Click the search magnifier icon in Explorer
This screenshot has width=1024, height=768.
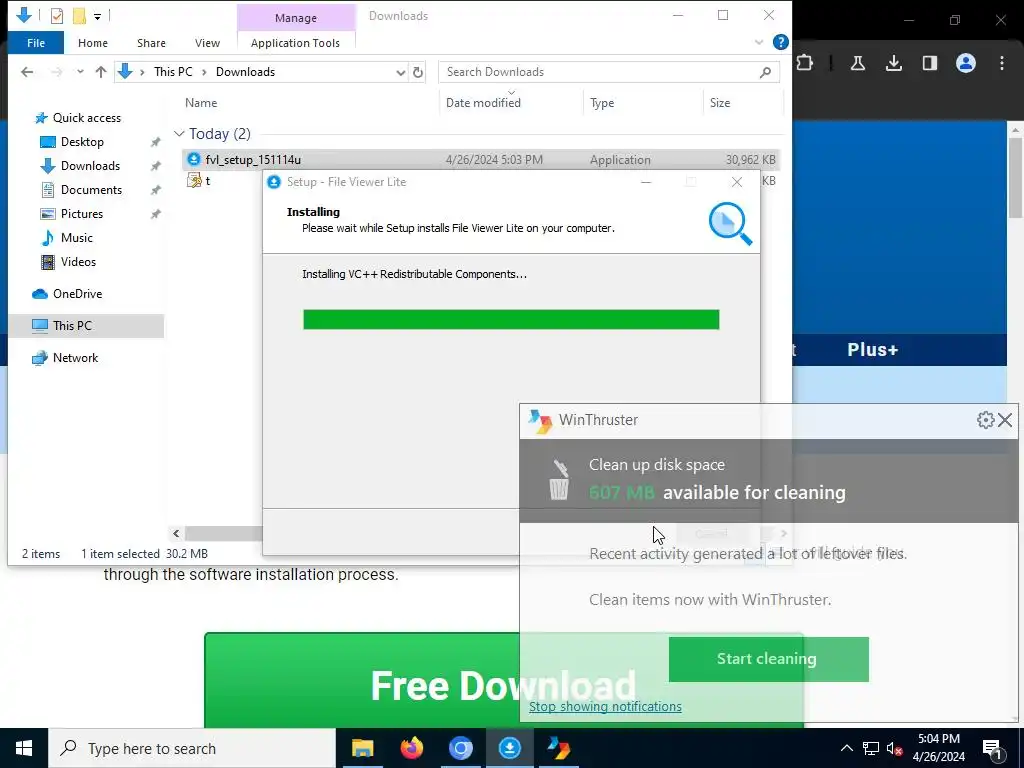pyautogui.click(x=766, y=72)
